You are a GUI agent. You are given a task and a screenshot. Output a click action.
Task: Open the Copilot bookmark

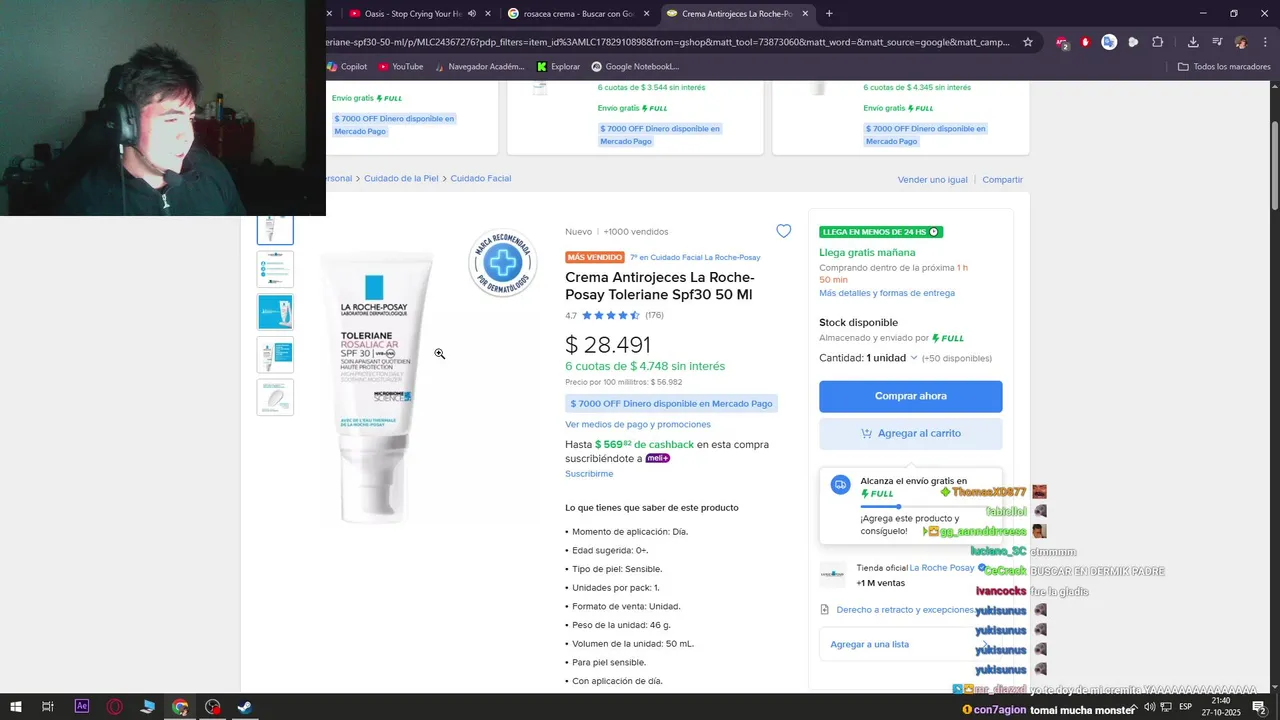pos(347,67)
